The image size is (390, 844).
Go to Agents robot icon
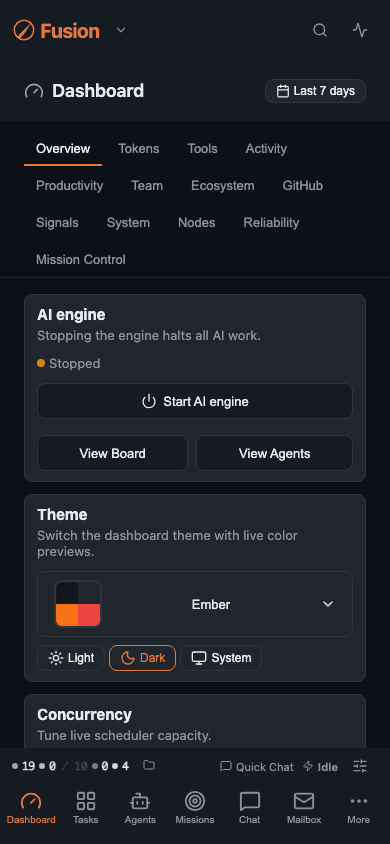click(140, 801)
